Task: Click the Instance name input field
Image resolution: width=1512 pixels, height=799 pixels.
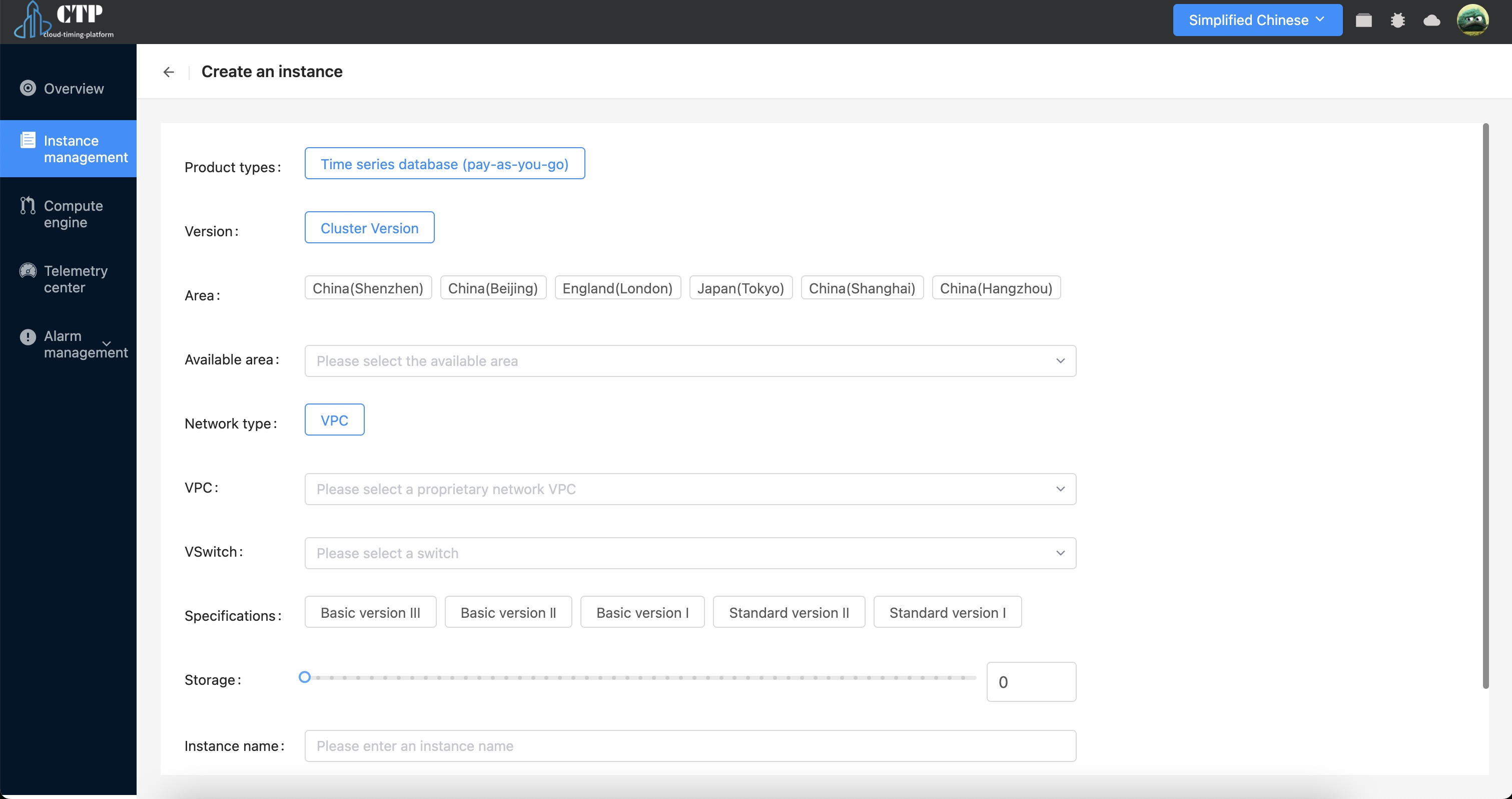Action: (x=690, y=745)
